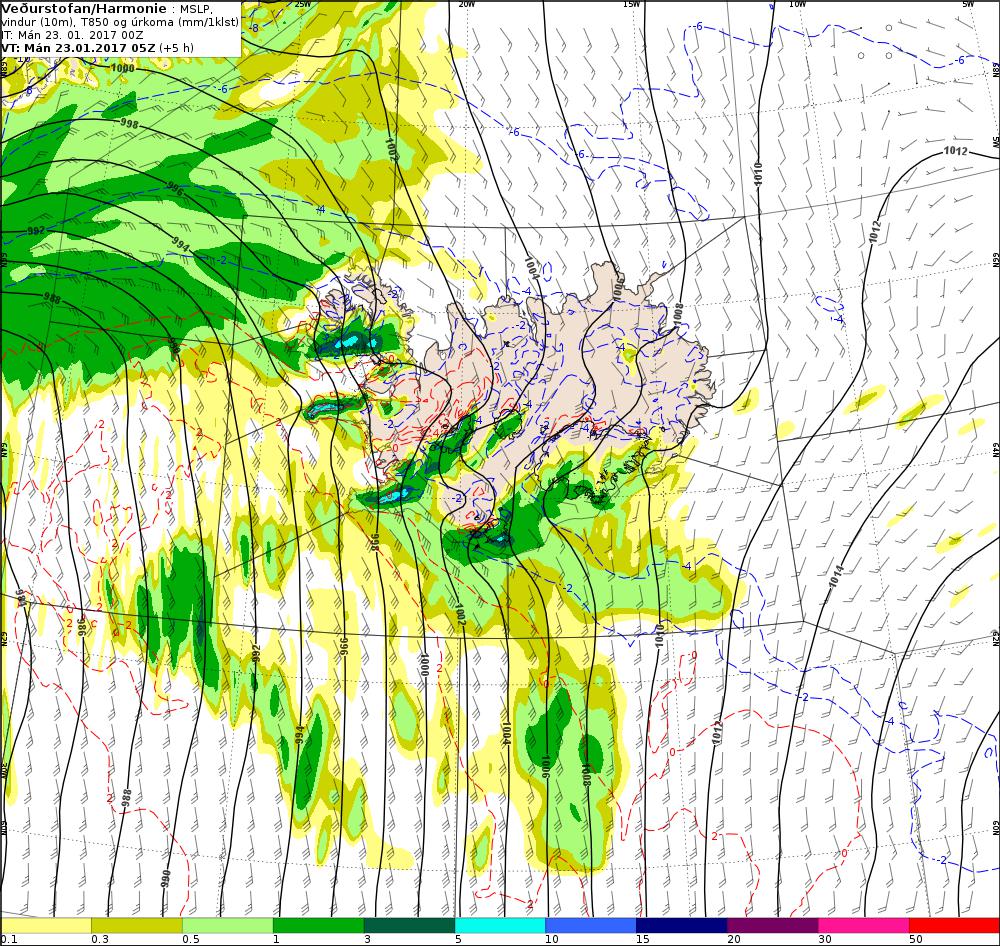Screen dimensions: 1000x946
Task: Click the dark teal 3–5 legend swatch
Action: pyautogui.click(x=409, y=925)
